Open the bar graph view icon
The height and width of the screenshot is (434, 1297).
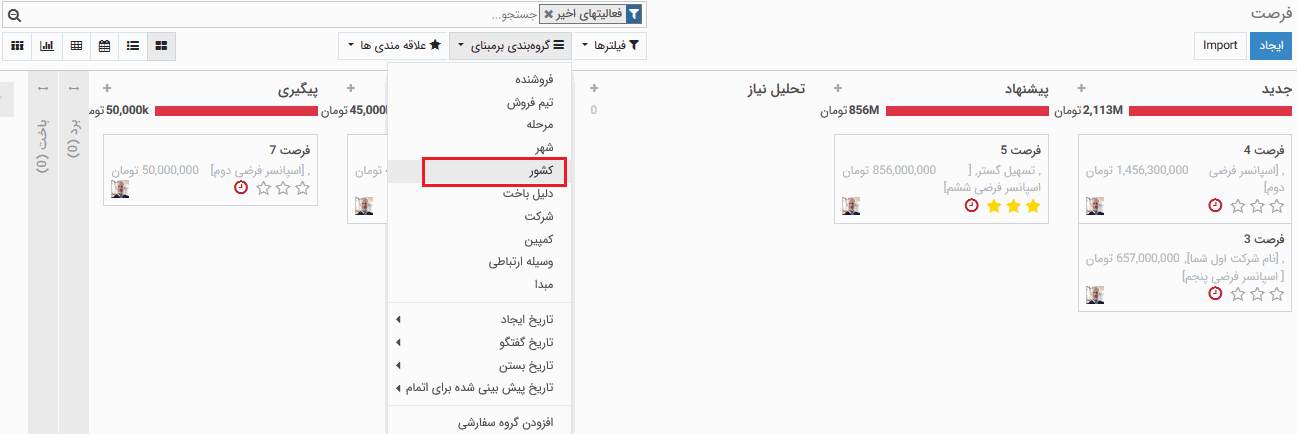47,46
